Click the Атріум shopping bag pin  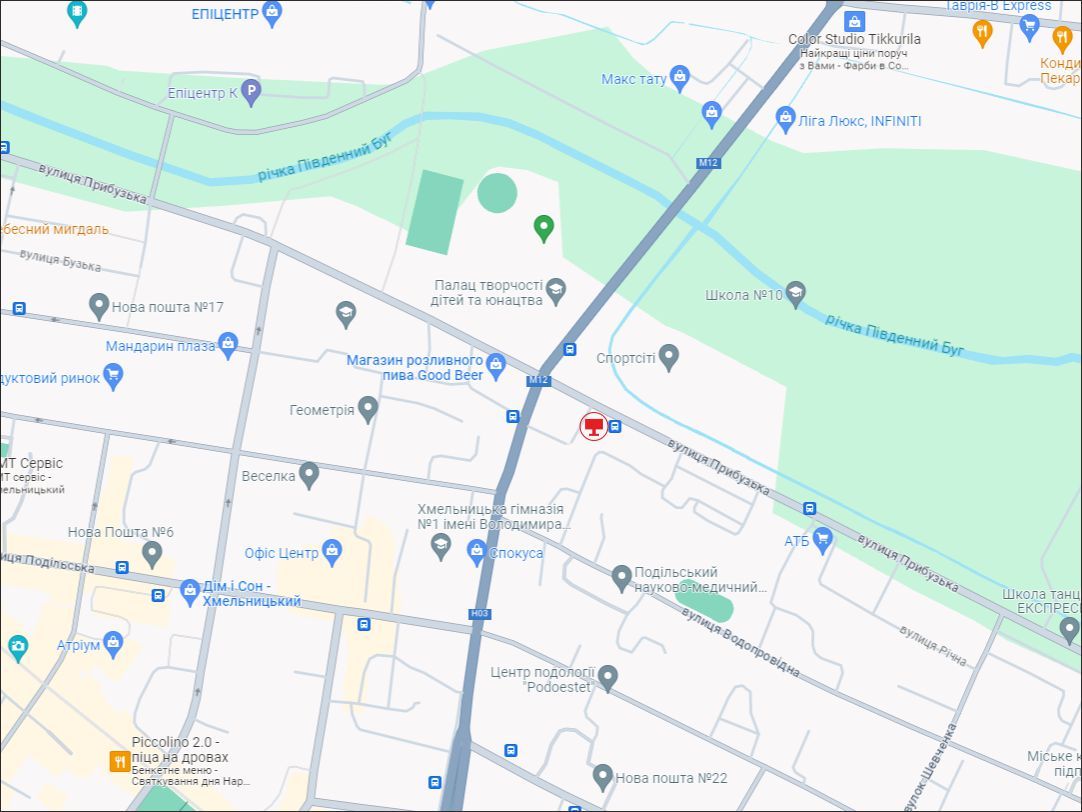pyautogui.click(x=113, y=644)
